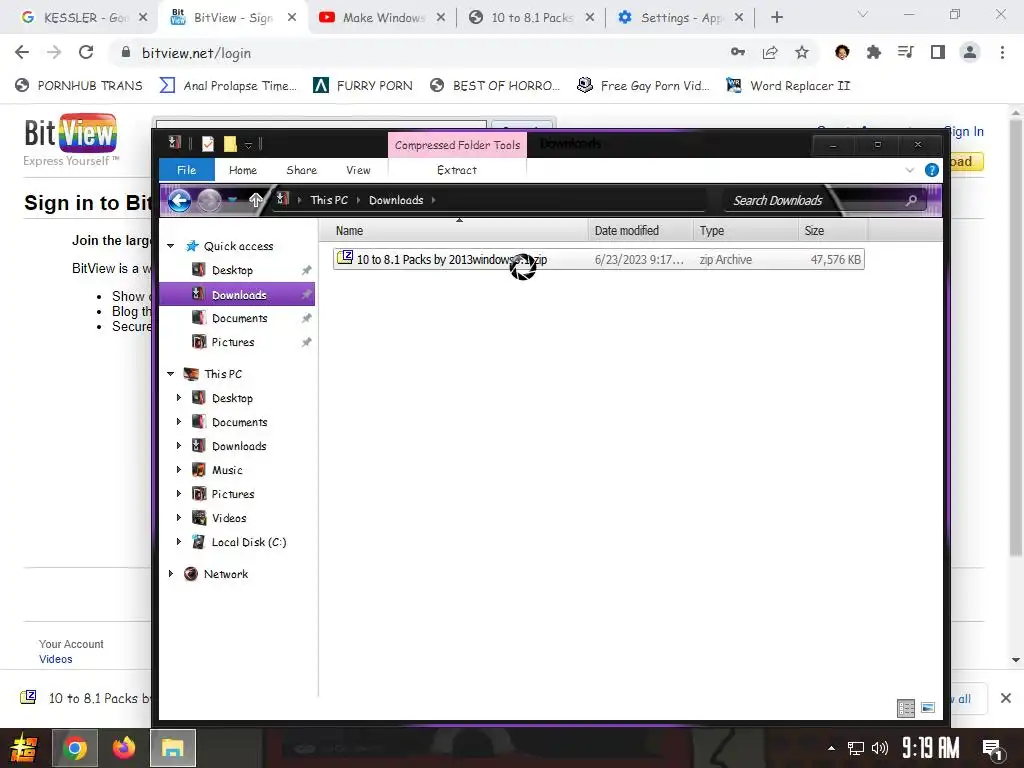The width and height of the screenshot is (1024, 768).
Task: Show hidden system tray icons
Action: (831, 748)
